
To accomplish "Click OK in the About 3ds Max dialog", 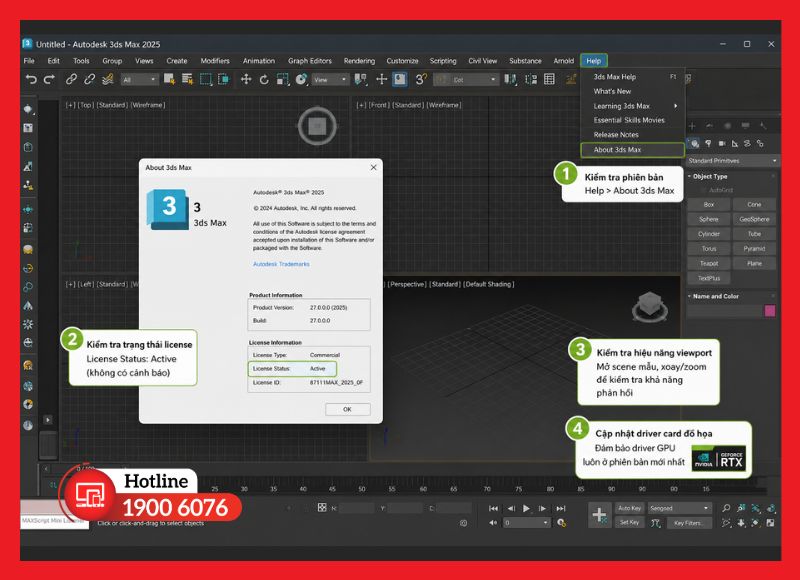I will click(x=347, y=409).
